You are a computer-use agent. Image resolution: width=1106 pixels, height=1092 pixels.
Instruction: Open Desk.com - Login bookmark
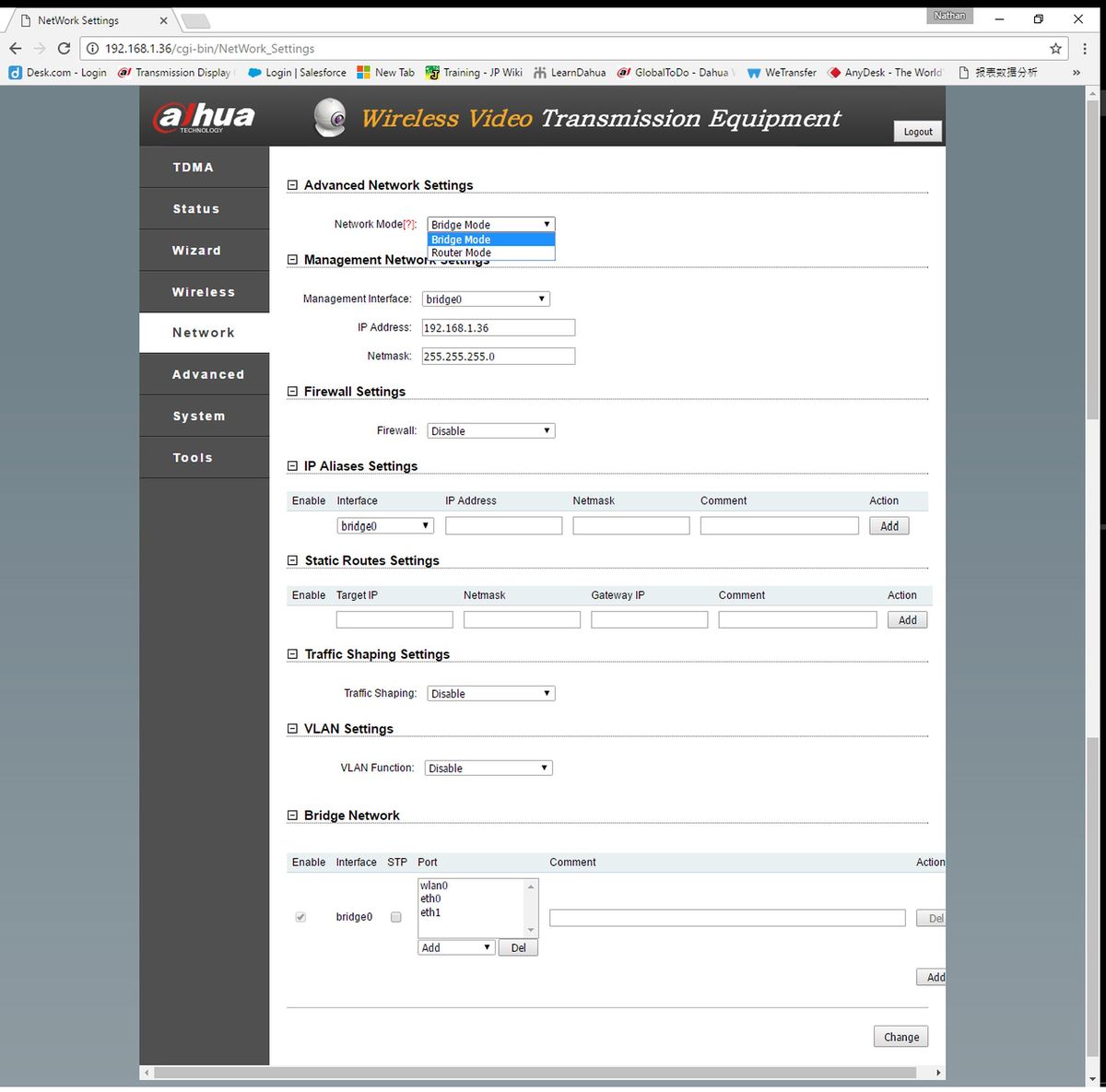(57, 73)
